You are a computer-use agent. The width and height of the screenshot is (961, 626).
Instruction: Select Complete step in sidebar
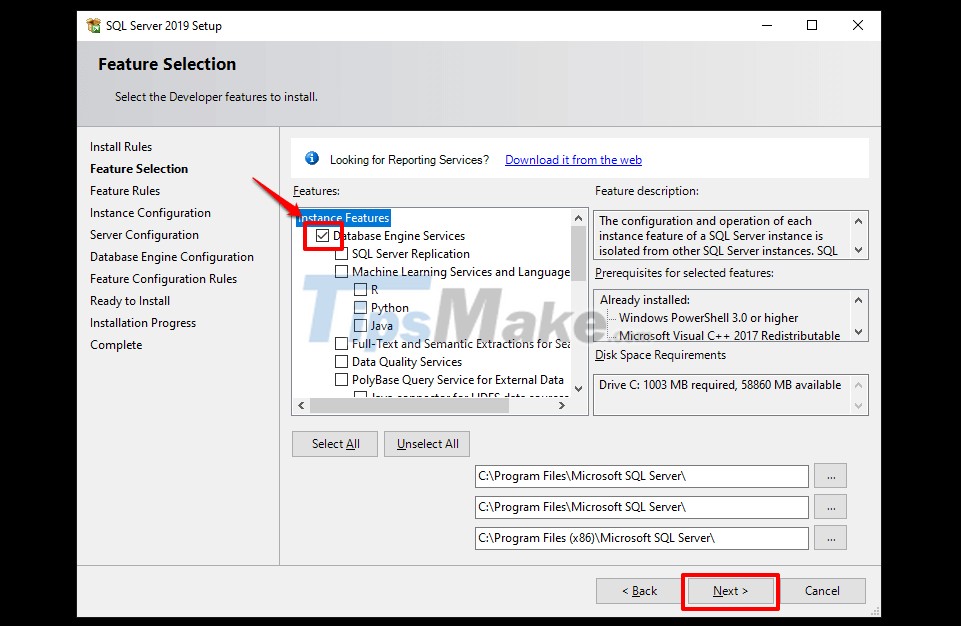point(116,345)
